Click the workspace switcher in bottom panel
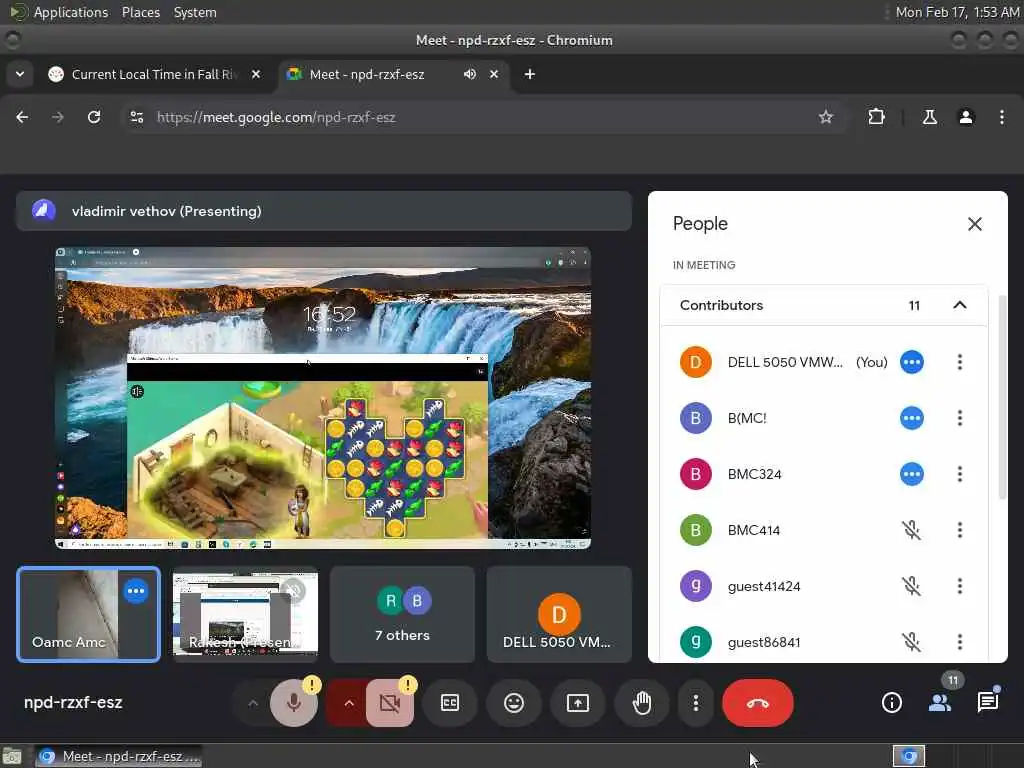Screen dimensions: 1024x768 909,756
